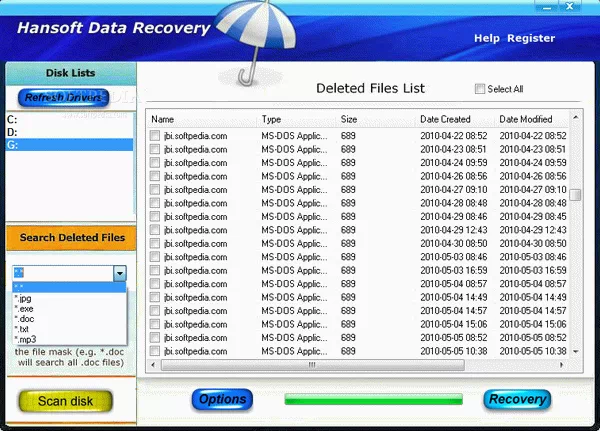Screen dimensions: 600x431
Task: Check the file dated 2010-04-24 09:59
Action: click(x=155, y=163)
